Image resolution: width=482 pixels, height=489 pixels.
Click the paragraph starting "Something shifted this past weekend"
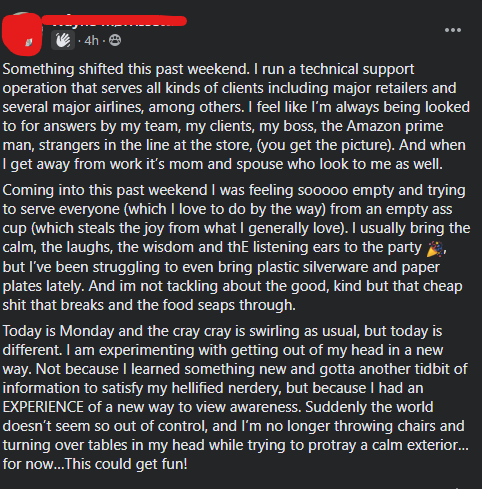pos(236,117)
